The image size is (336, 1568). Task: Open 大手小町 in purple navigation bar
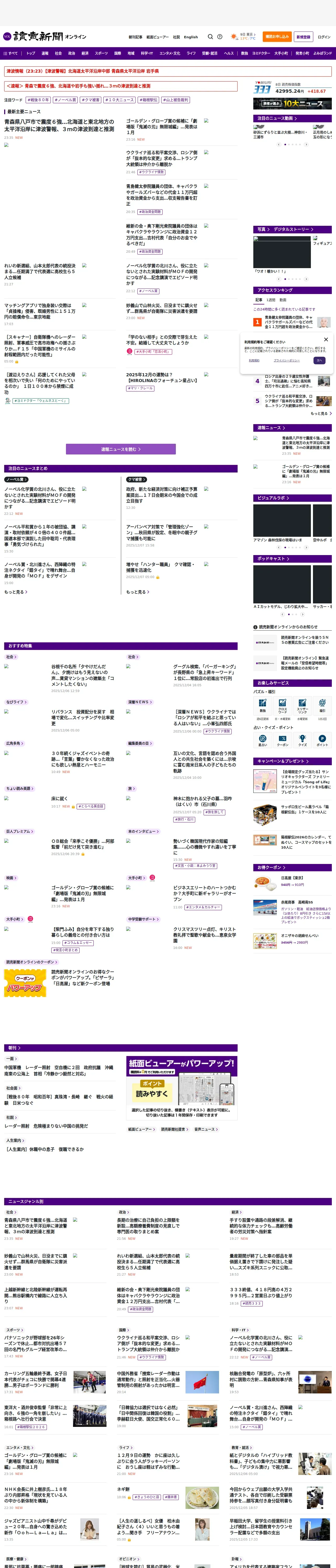click(281, 53)
